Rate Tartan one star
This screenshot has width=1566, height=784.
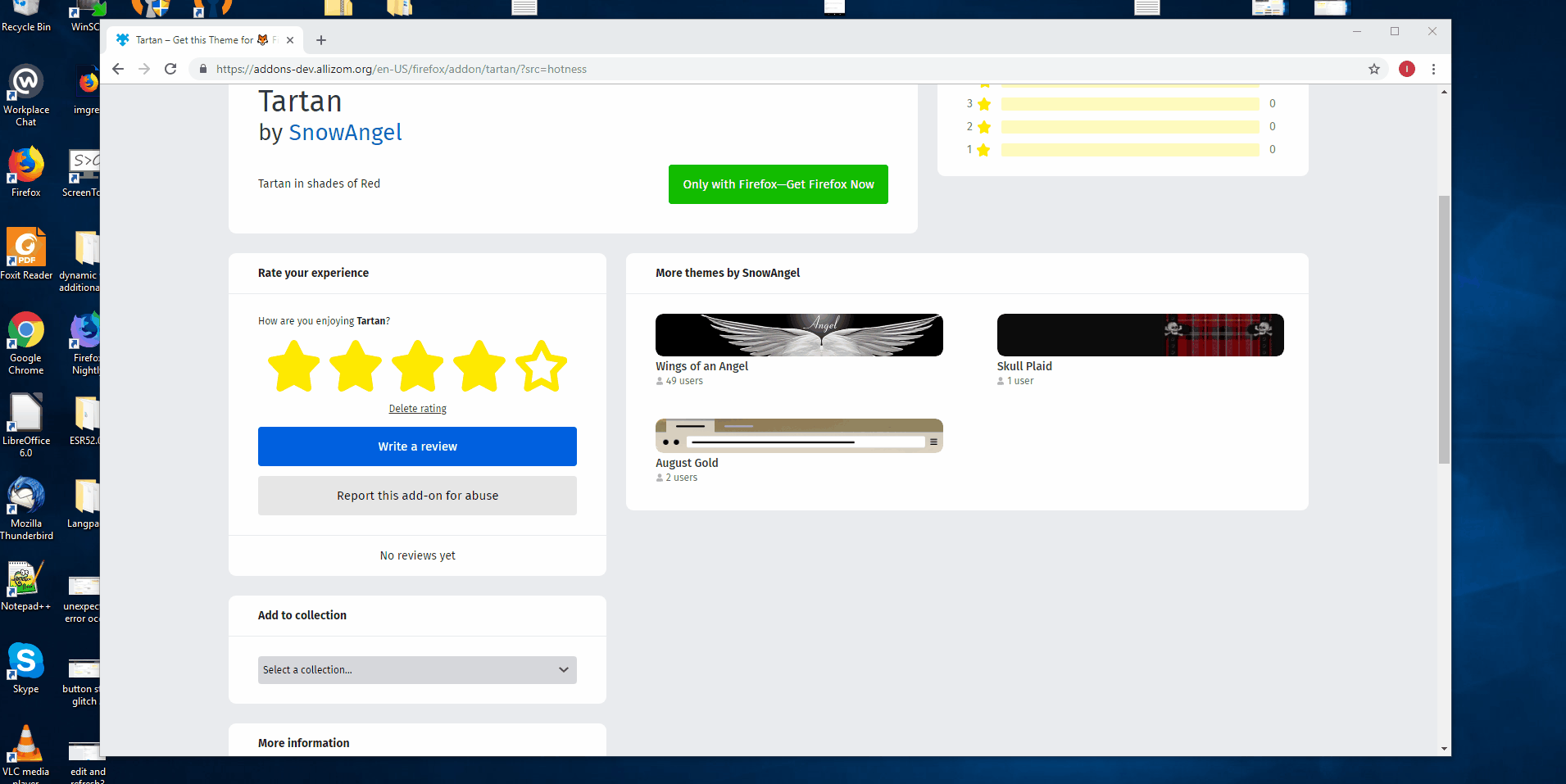pyautogui.click(x=293, y=366)
